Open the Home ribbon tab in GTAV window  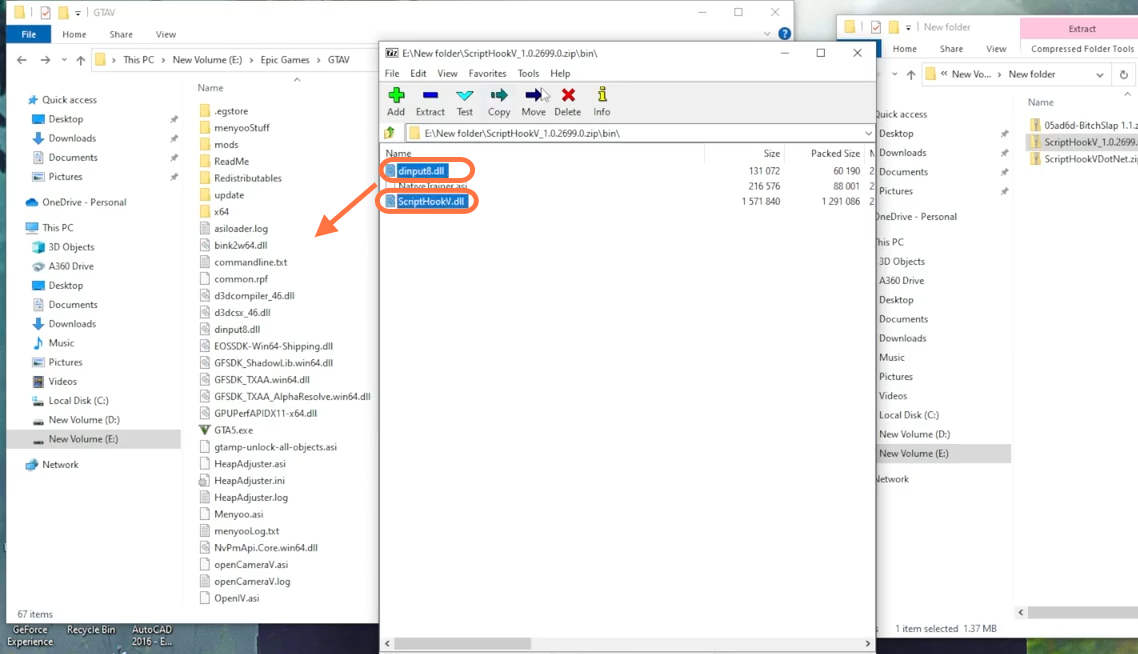point(74,34)
